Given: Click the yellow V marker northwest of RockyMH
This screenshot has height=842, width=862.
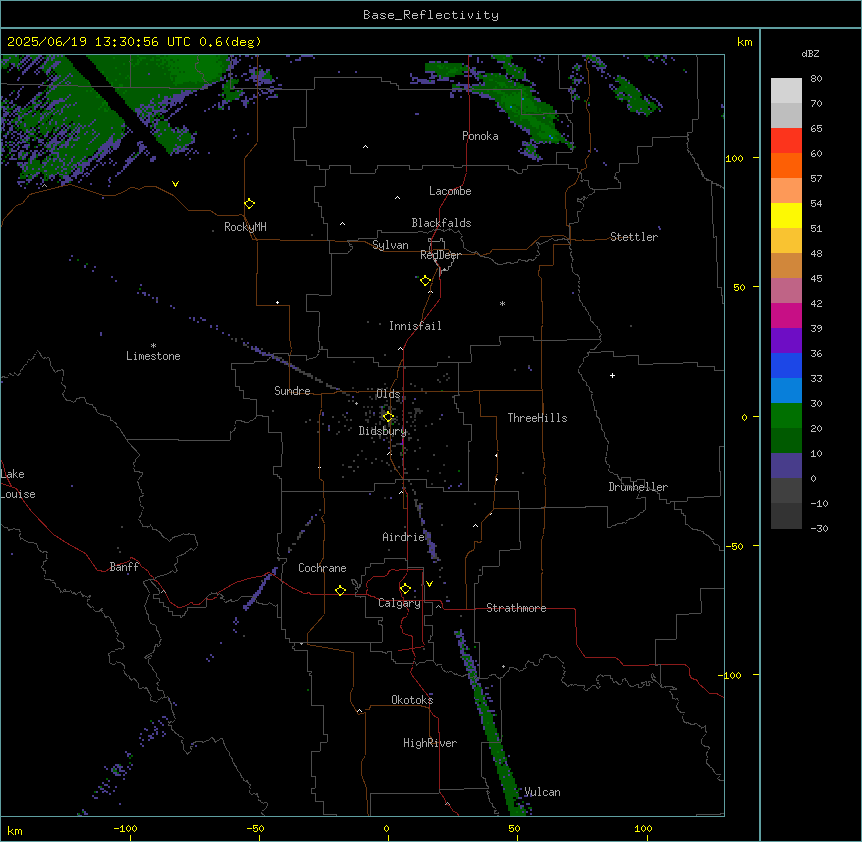Looking at the screenshot, I should coord(175,184).
